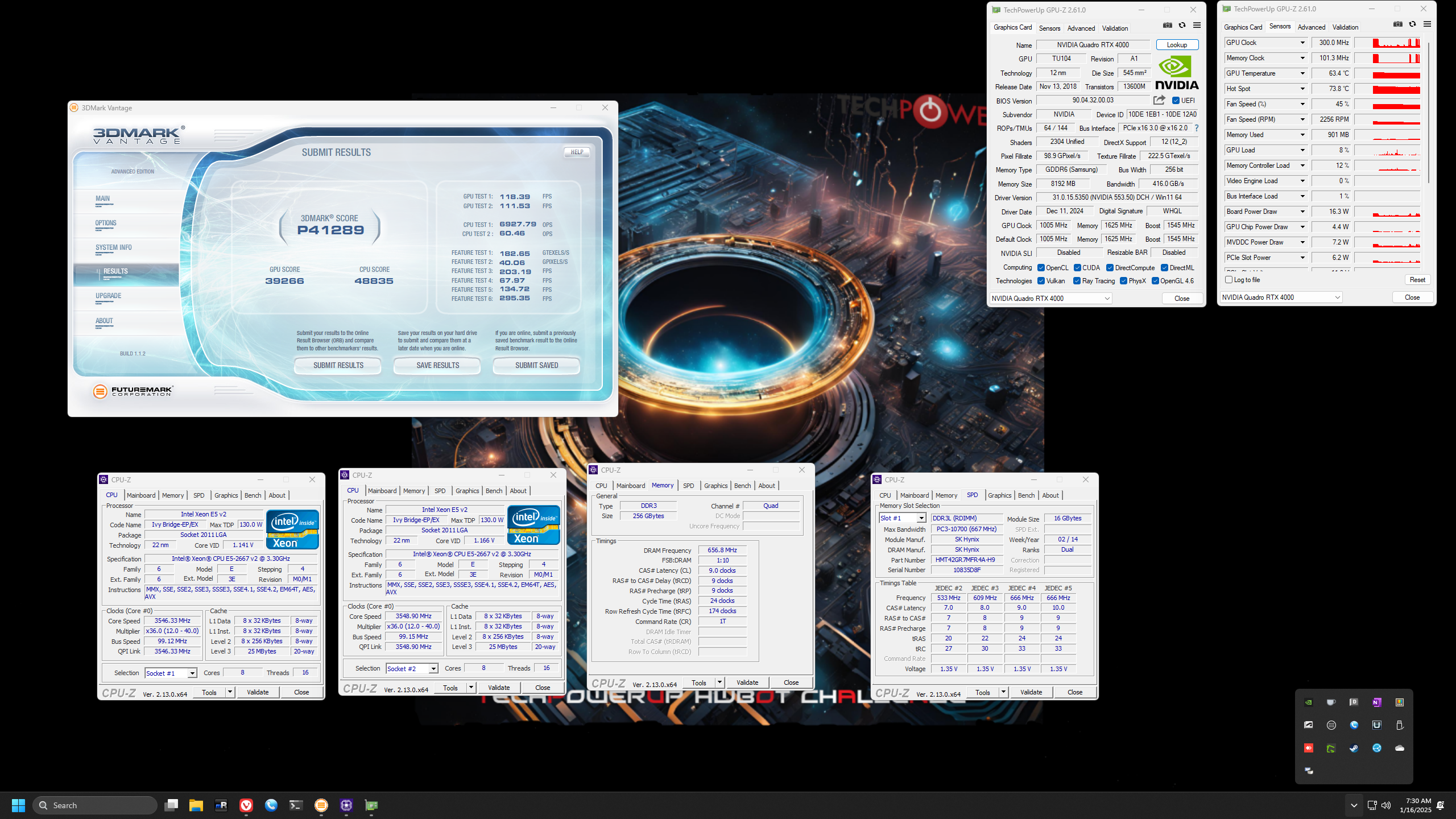The image size is (1456, 819).
Task: Open Mainboard tab in Socket #1 CPU-Z window
Action: click(141, 495)
